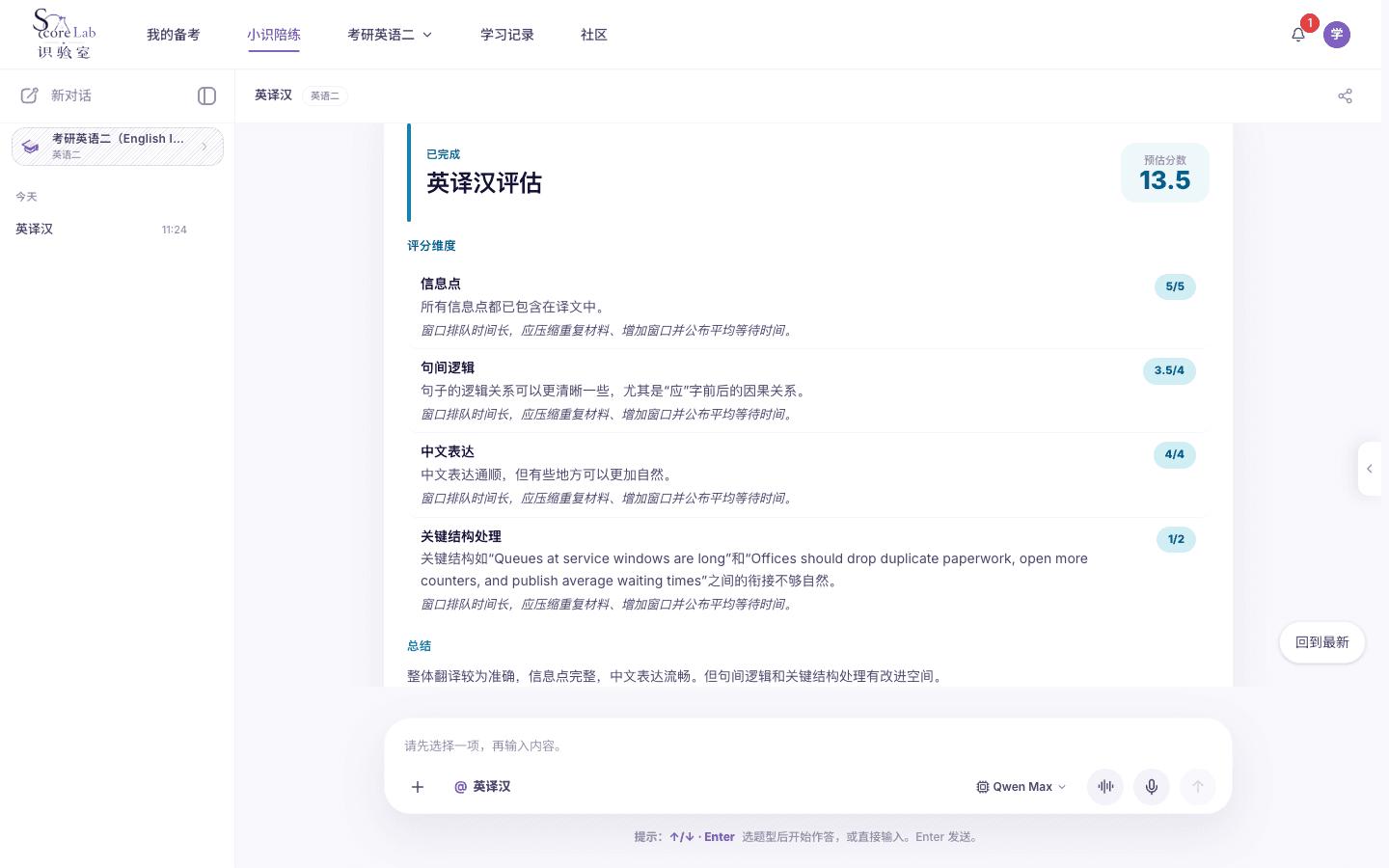Open the Qwen Max model dropdown
This screenshot has height=868, width=1389.
1021,787
